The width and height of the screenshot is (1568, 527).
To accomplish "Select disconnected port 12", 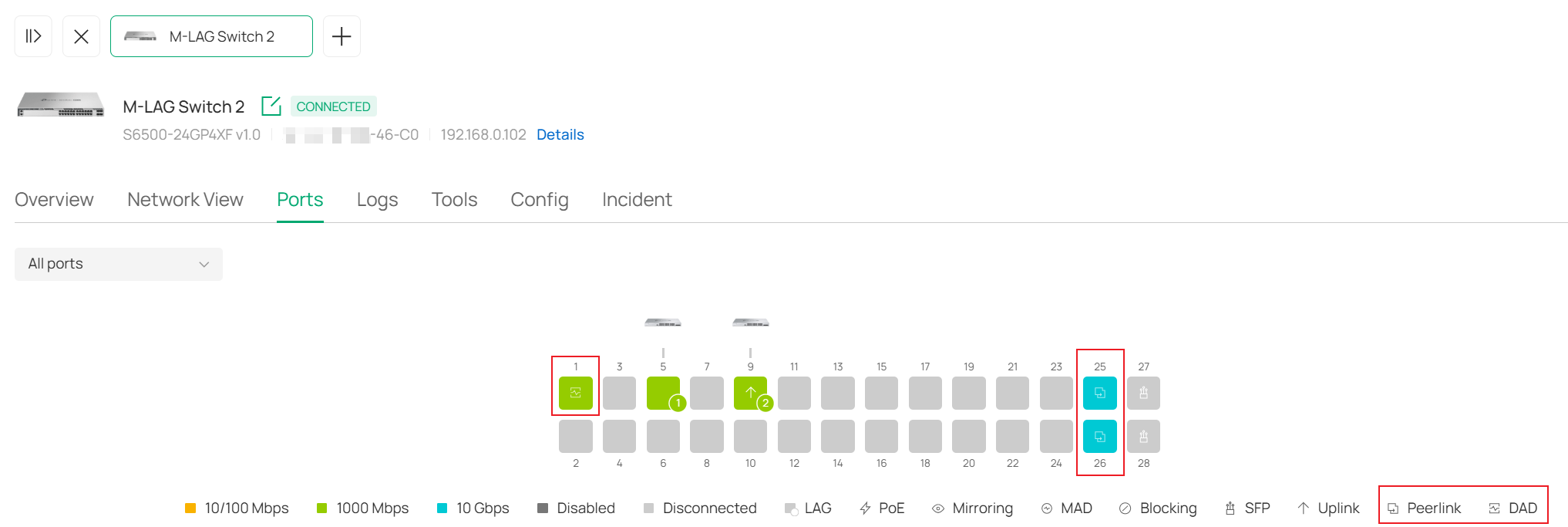I will [794, 436].
